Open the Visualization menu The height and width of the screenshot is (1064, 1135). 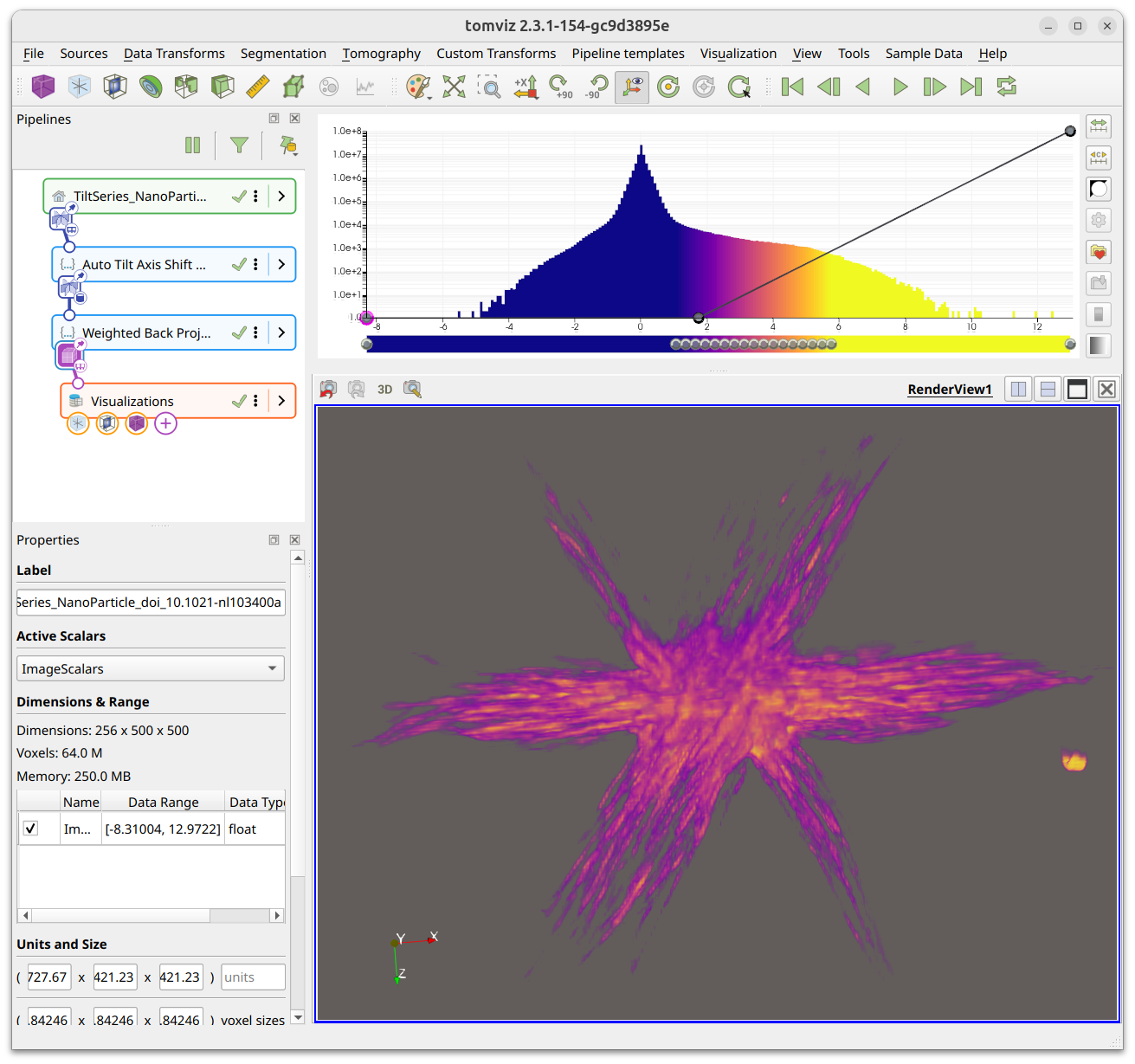click(x=738, y=54)
